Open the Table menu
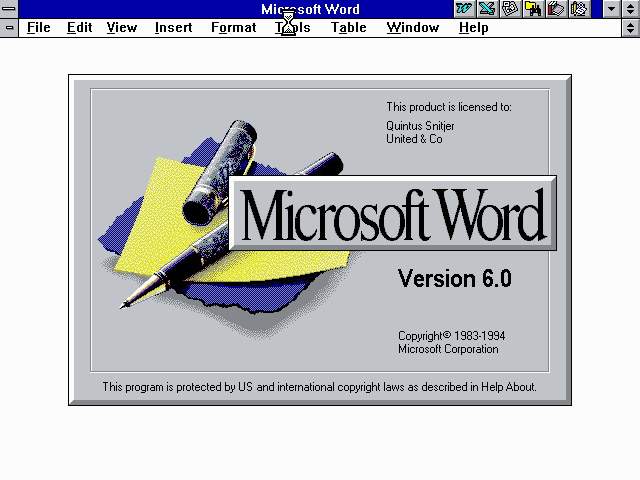The image size is (640, 480). pos(348,28)
